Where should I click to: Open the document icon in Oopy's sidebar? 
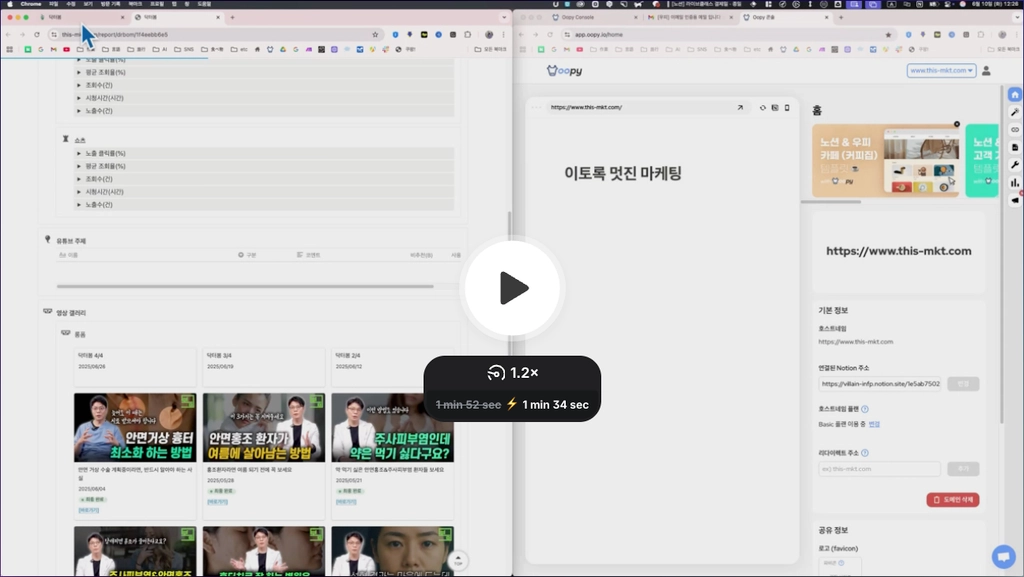[1015, 148]
